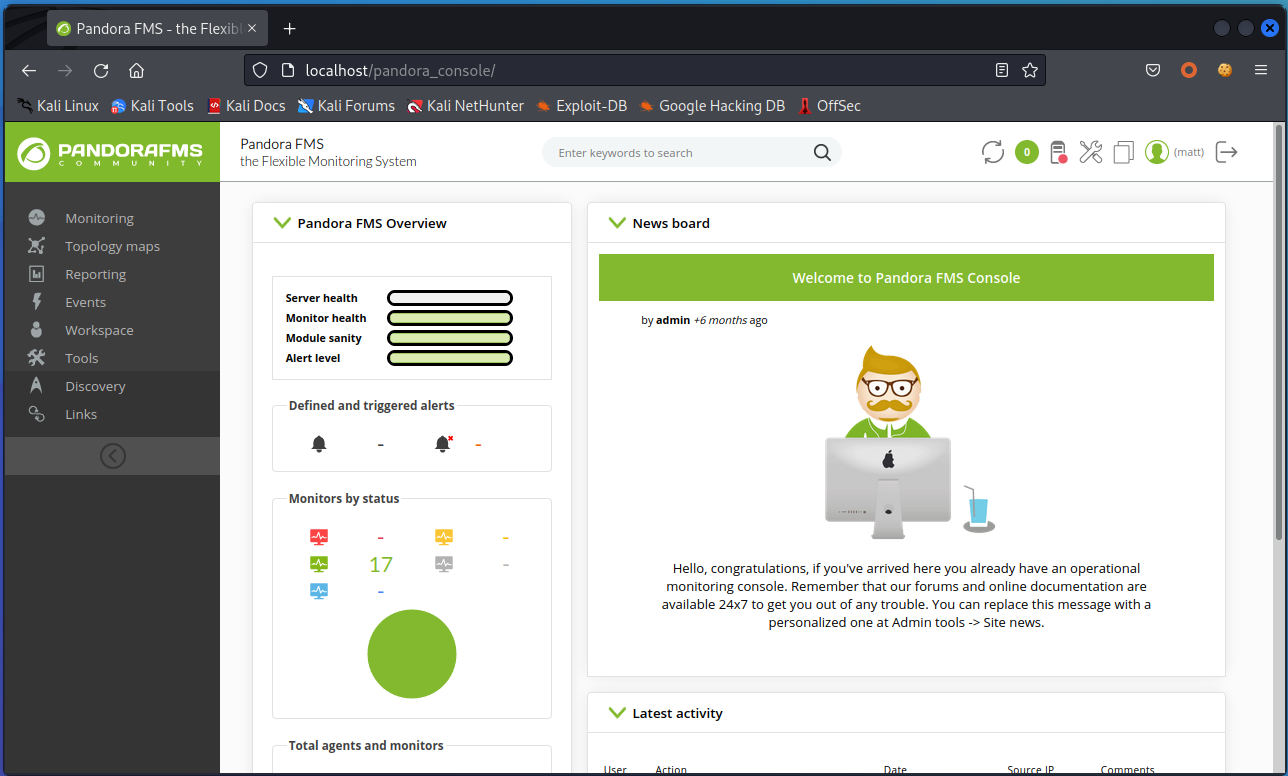Reload the page in the browser
Image resolution: width=1288 pixels, height=776 pixels.
(x=101, y=70)
